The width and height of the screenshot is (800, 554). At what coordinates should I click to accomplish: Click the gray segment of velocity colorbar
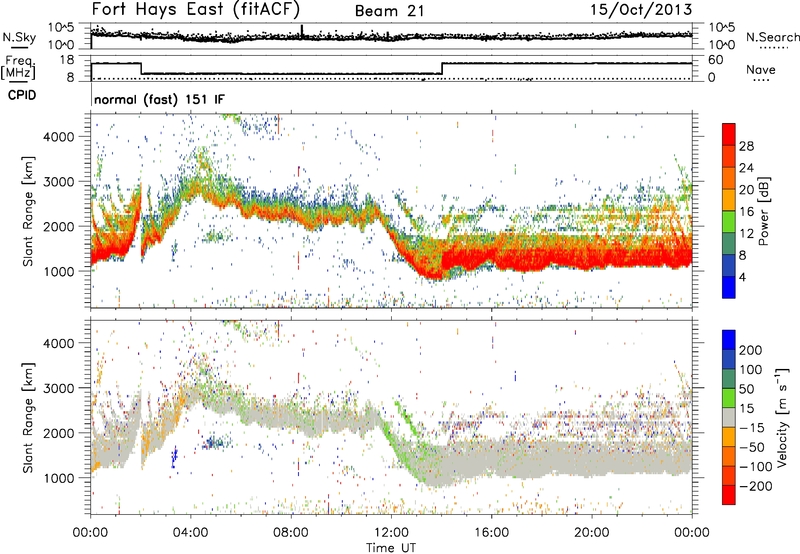pos(729,417)
